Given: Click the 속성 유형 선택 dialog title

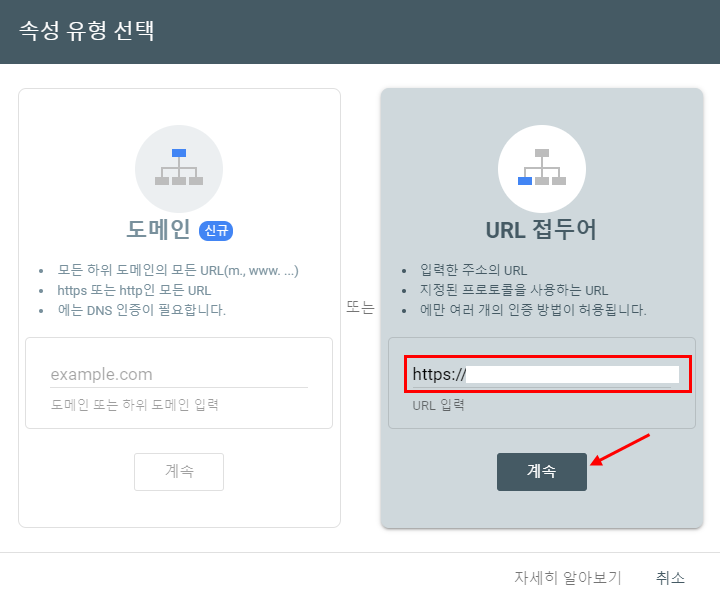Looking at the screenshot, I should pyautogui.click(x=87, y=31).
